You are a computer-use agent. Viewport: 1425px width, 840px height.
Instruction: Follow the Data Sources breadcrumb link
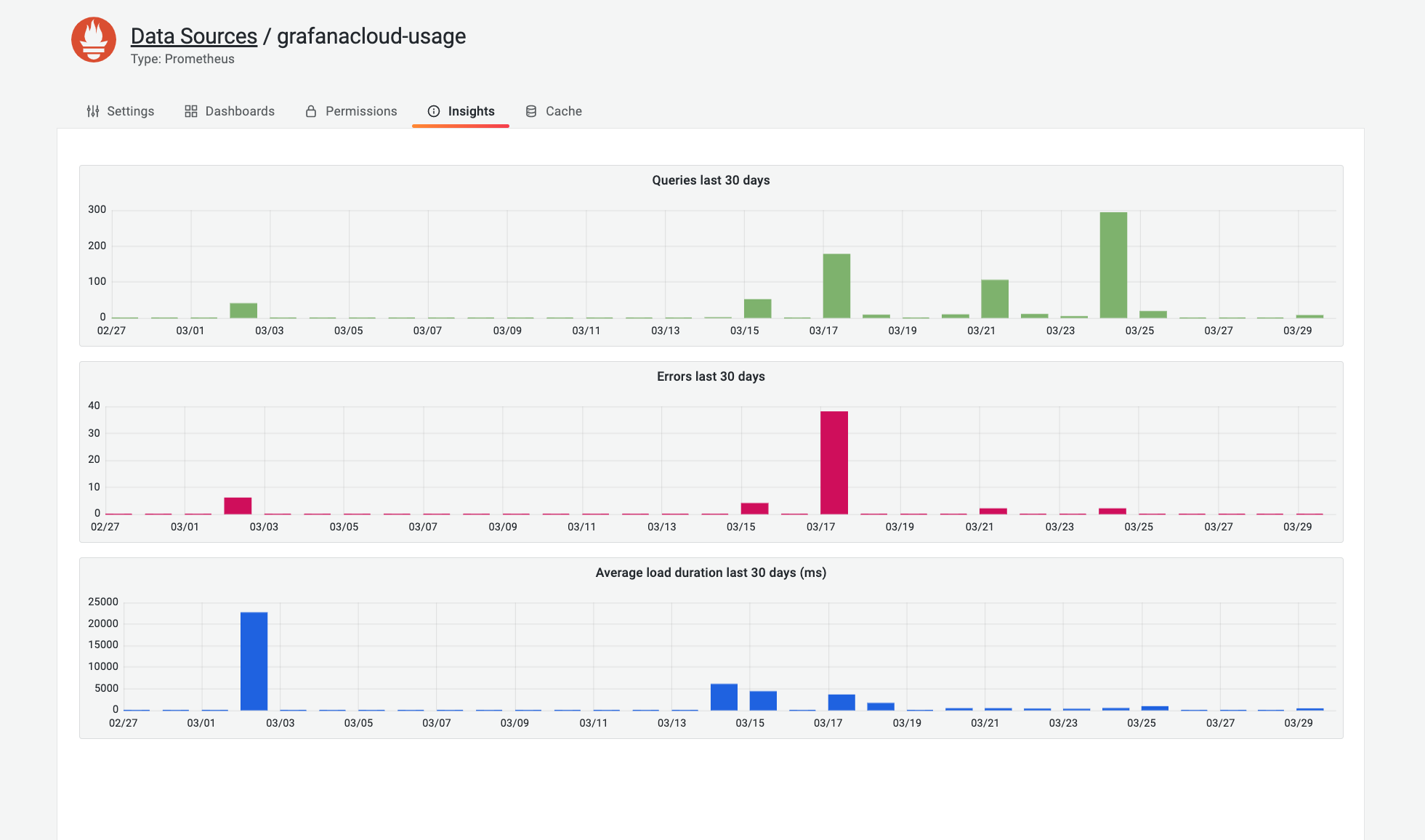tap(194, 36)
